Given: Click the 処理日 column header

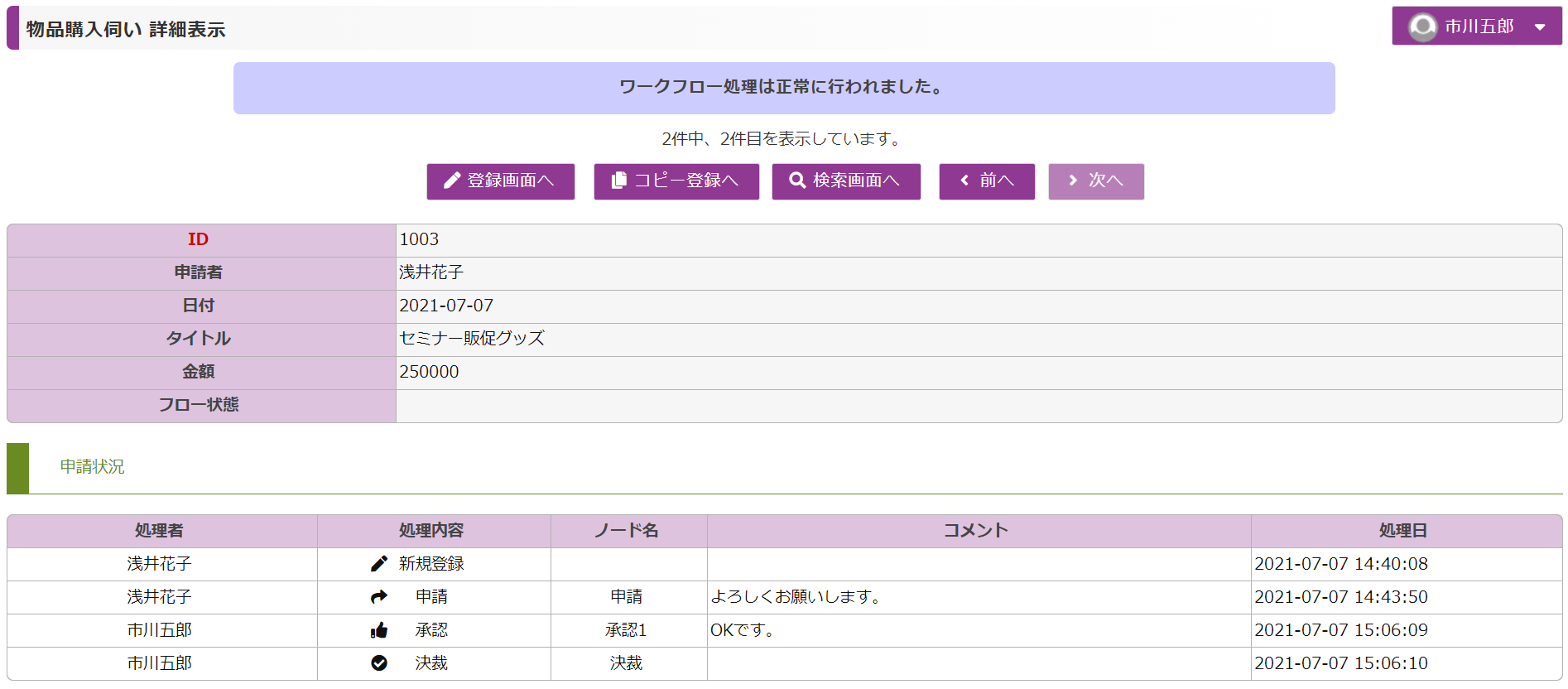Looking at the screenshot, I should pyautogui.click(x=1403, y=531).
